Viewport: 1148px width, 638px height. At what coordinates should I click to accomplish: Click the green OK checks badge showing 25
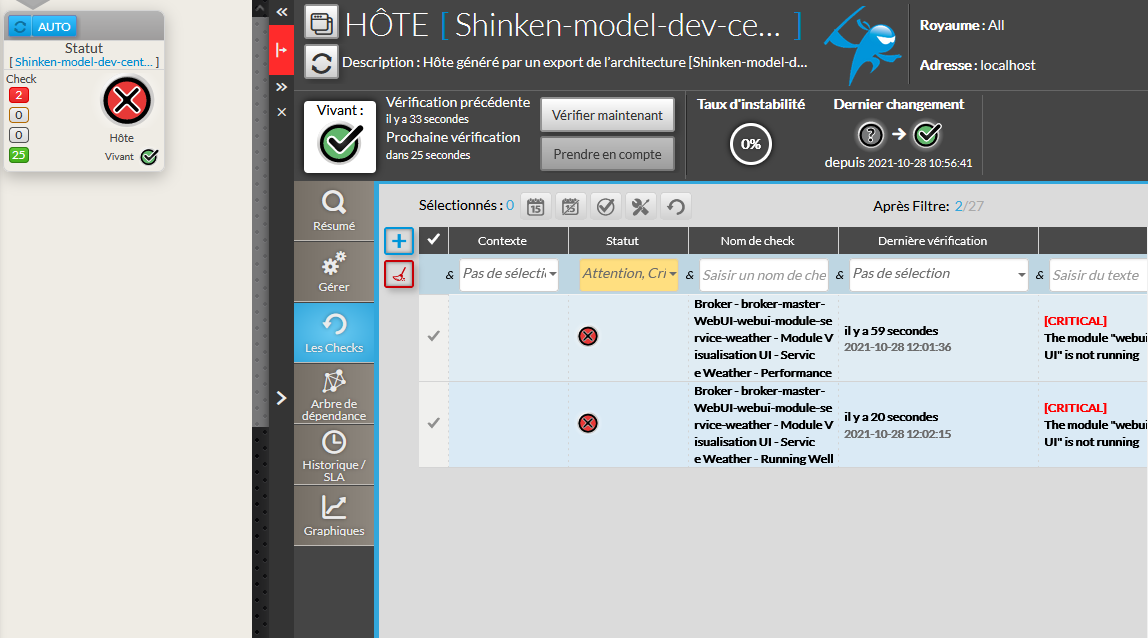click(19, 155)
